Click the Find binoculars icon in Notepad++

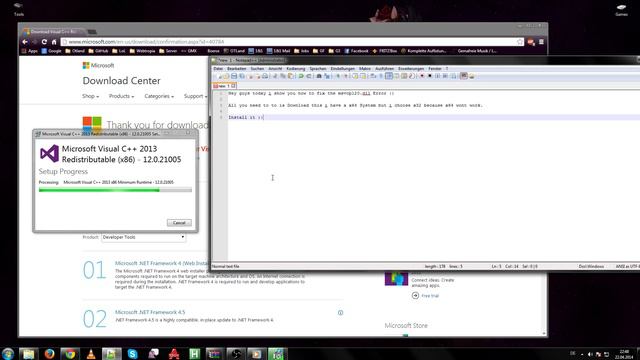(x=319, y=76)
